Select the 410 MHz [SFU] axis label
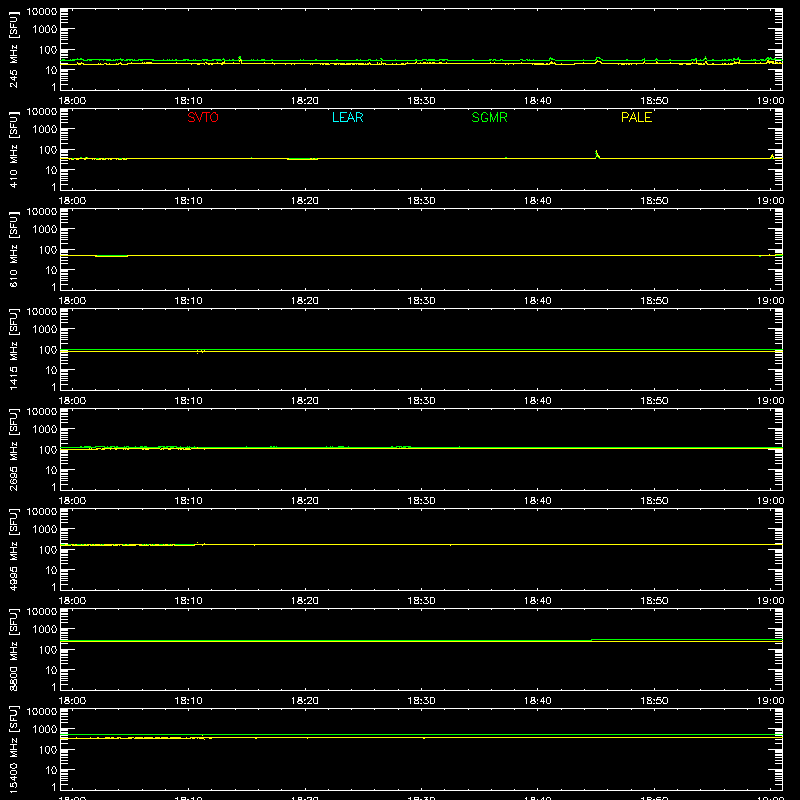Screen dimensions: 800x800 pyautogui.click(x=13, y=150)
